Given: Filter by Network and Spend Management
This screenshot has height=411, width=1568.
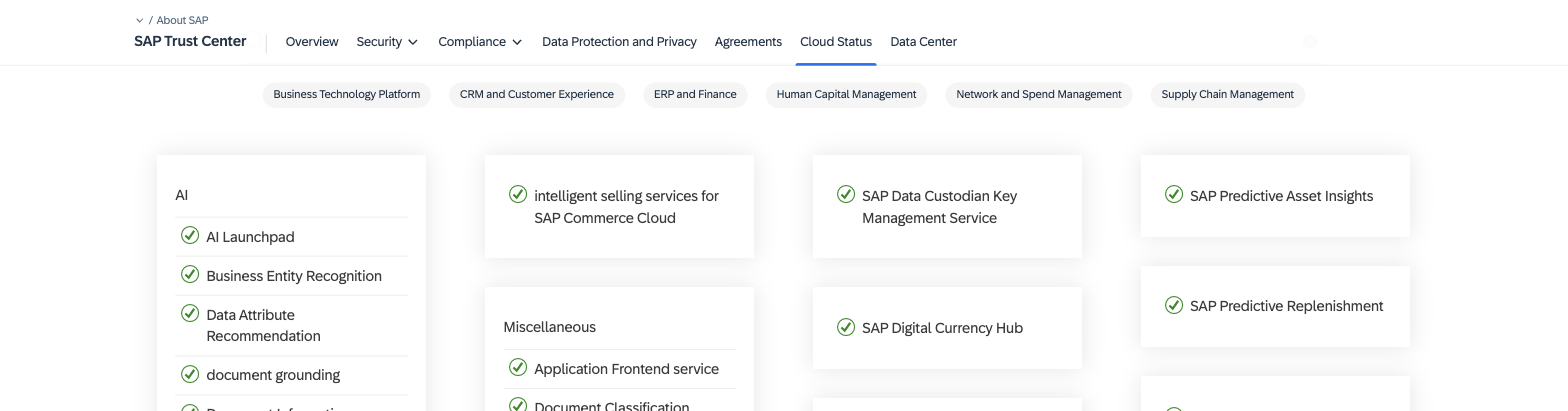Looking at the screenshot, I should [1039, 95].
